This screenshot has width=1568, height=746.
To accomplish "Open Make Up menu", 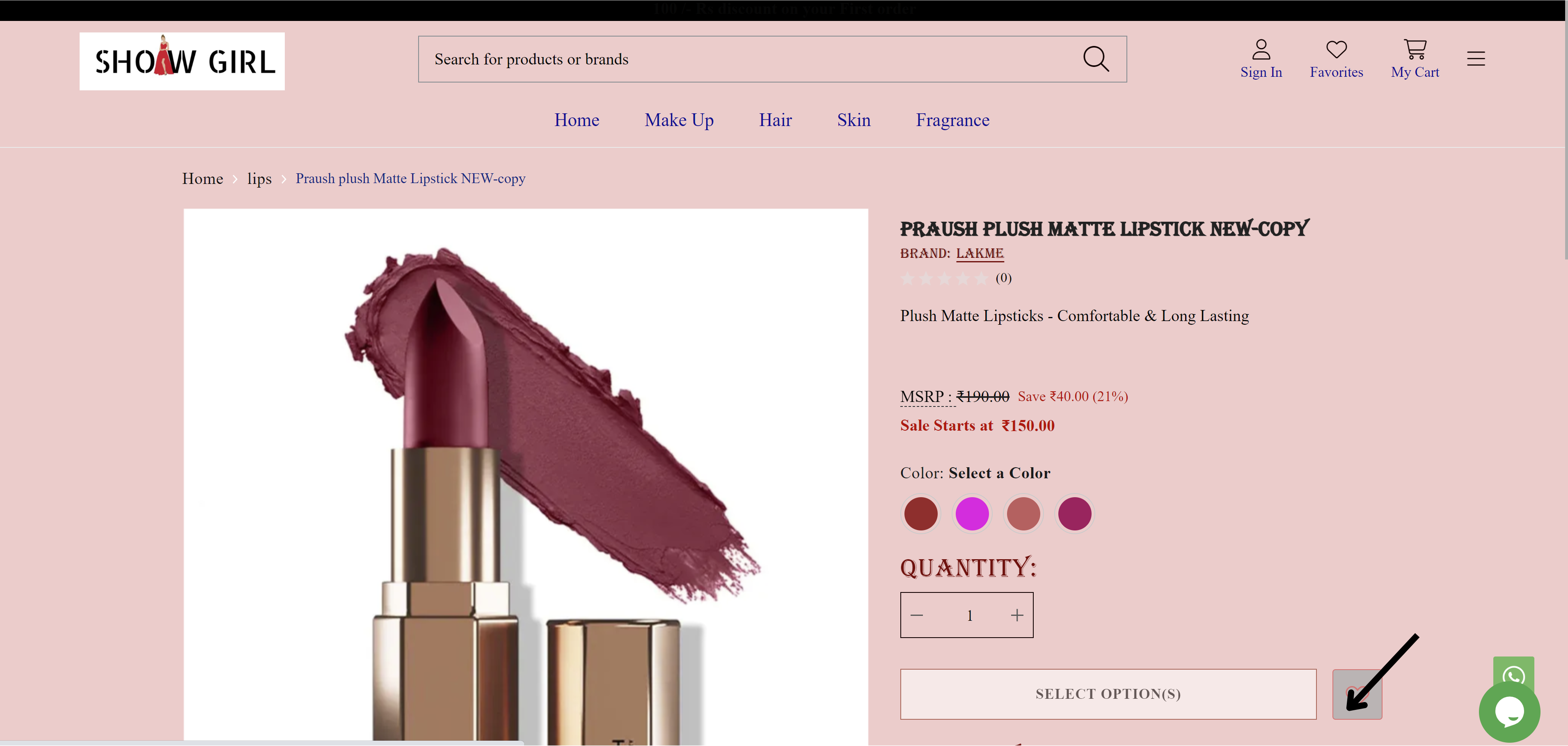I will (679, 120).
